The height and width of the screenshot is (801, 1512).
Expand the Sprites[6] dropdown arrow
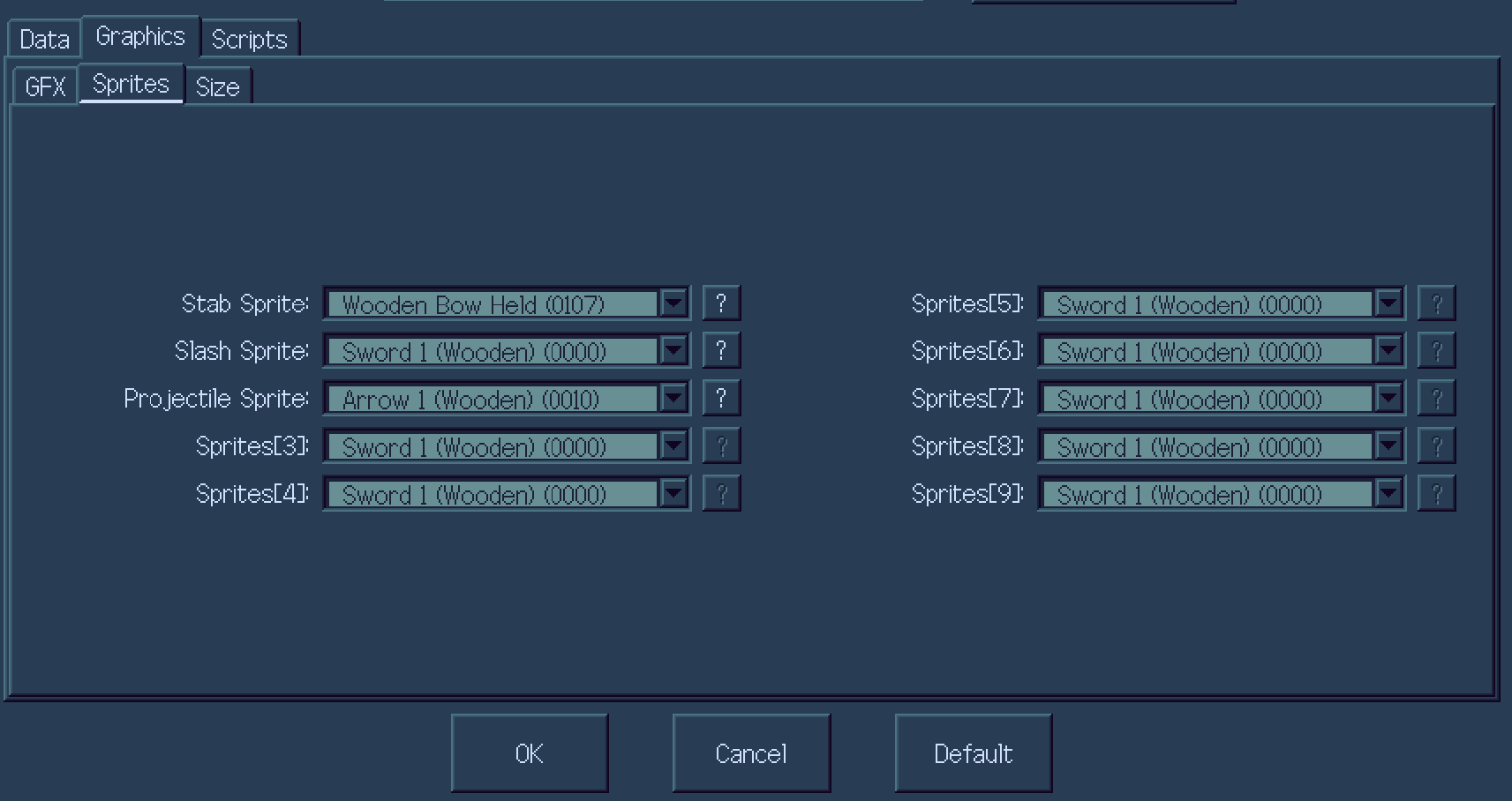pyautogui.click(x=1389, y=351)
